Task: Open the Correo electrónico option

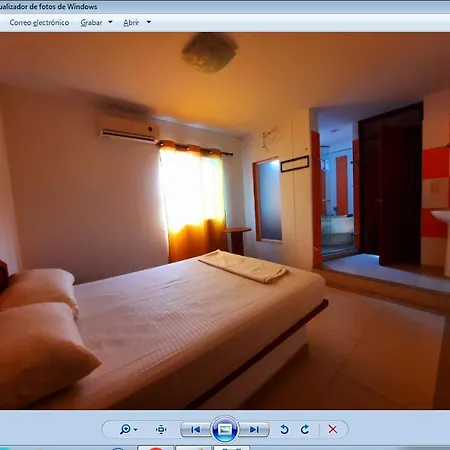Action: 39,23
